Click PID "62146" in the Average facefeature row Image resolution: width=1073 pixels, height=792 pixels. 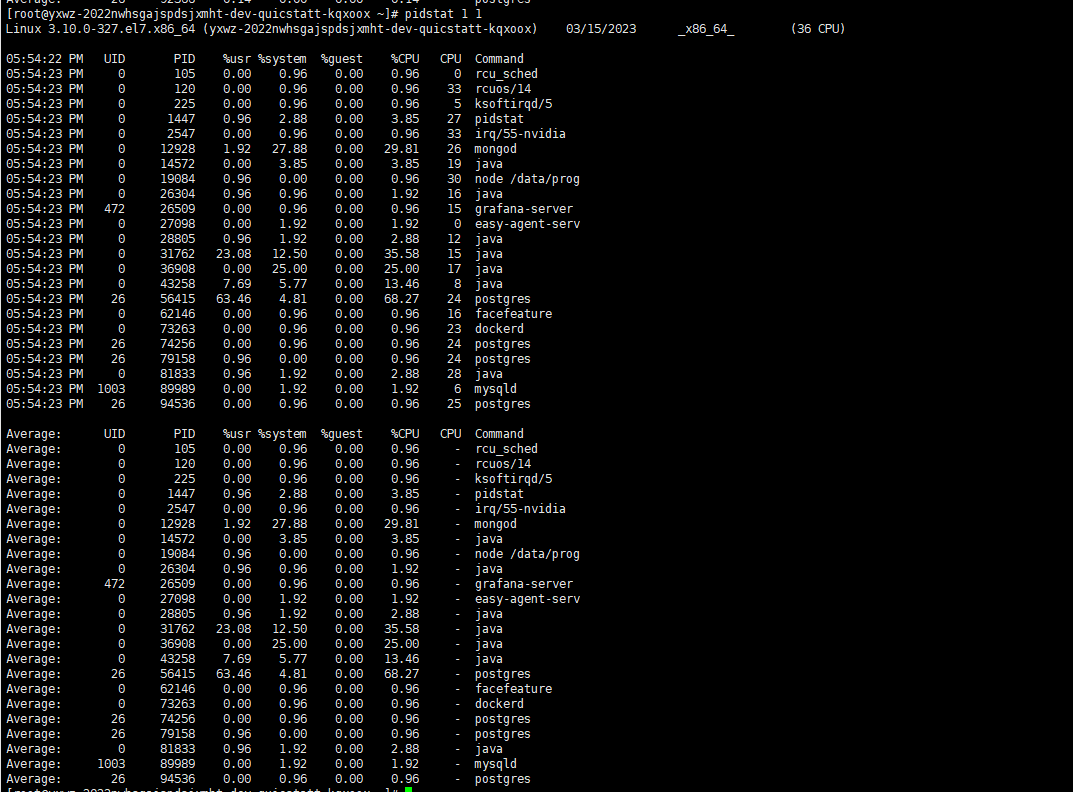[177, 689]
